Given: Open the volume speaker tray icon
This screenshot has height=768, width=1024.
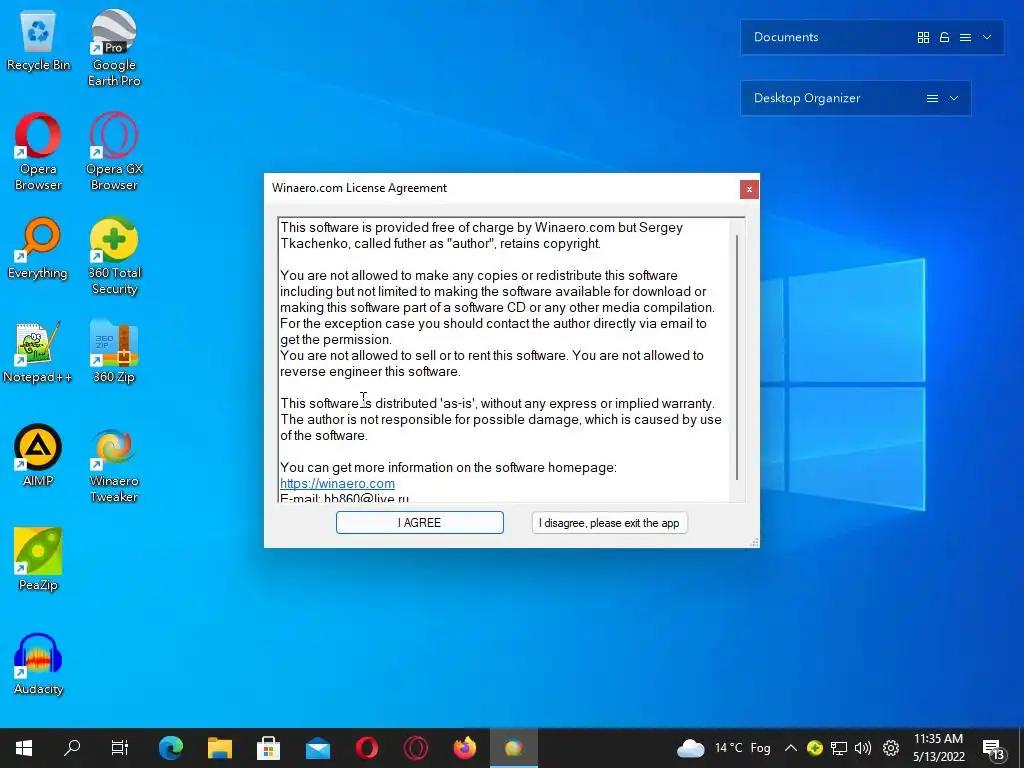Looking at the screenshot, I should pos(863,748).
